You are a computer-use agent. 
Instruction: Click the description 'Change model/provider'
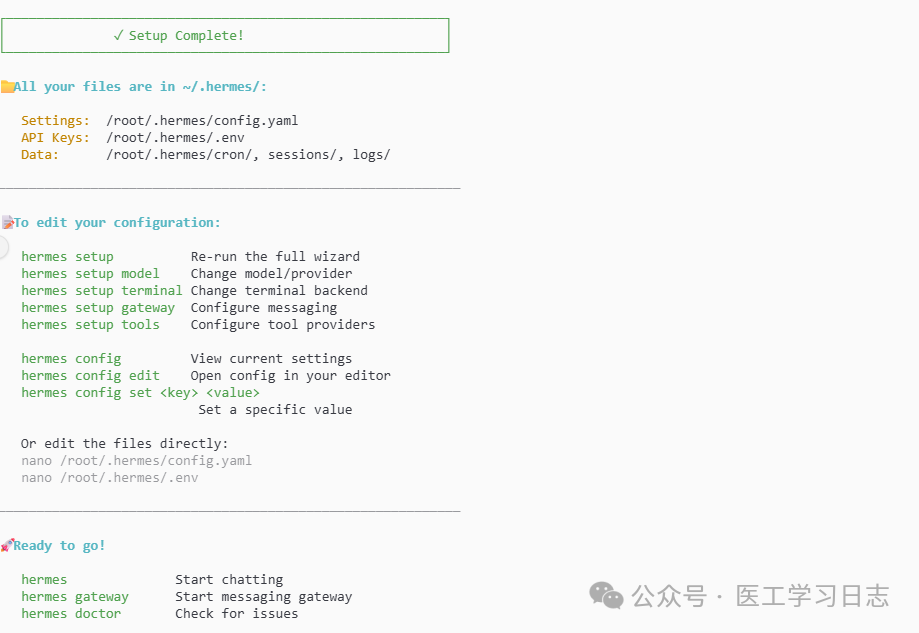271,274
